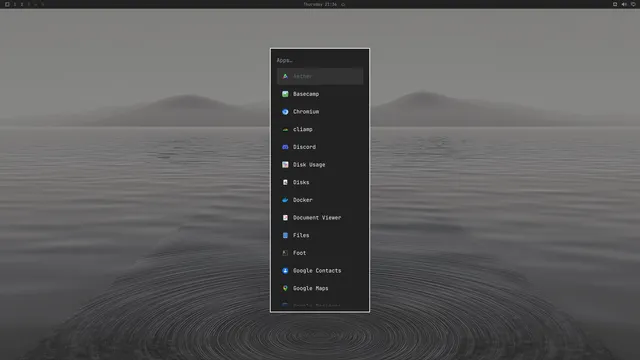
Task: Open the Foot terminal entry
Action: tap(320, 253)
